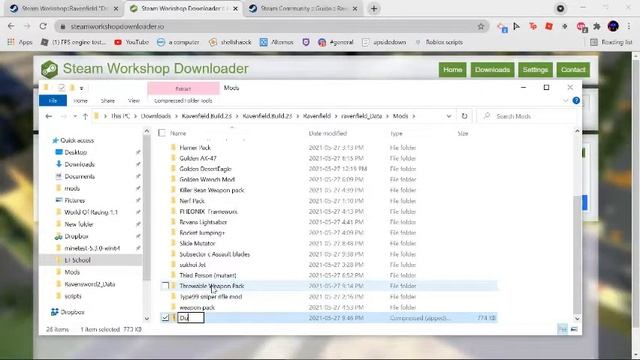Open the Share ribbon tab
This screenshot has height=360, width=640.
[x=108, y=100]
